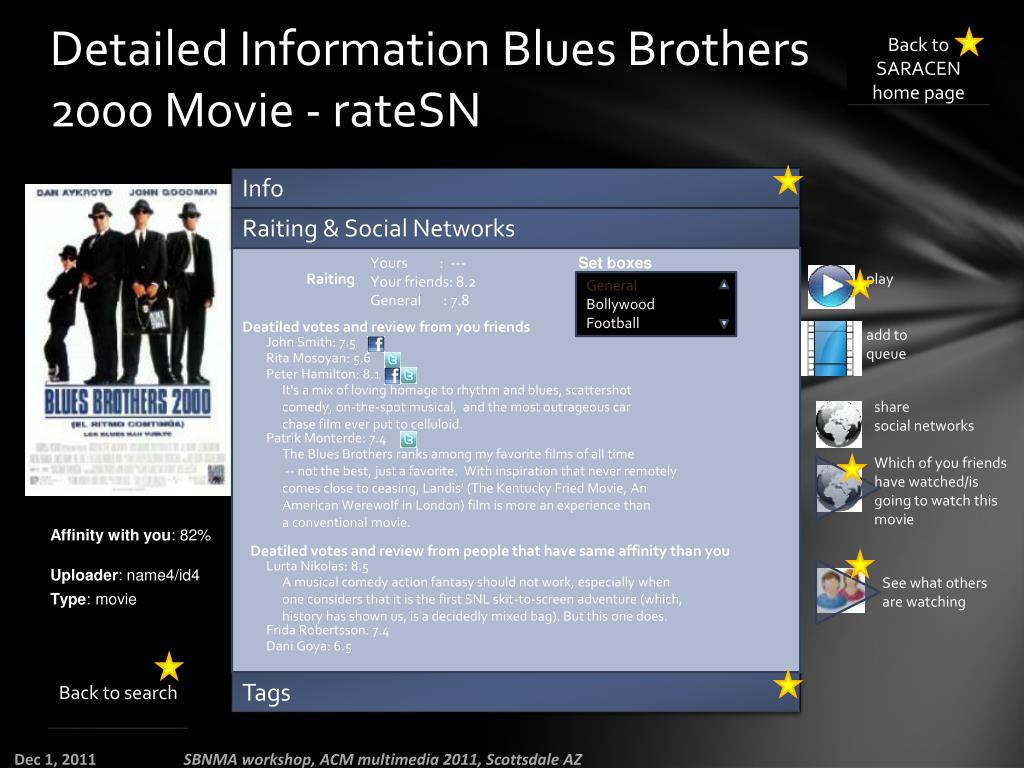Click Your friends: 8.2 rating

[423, 282]
